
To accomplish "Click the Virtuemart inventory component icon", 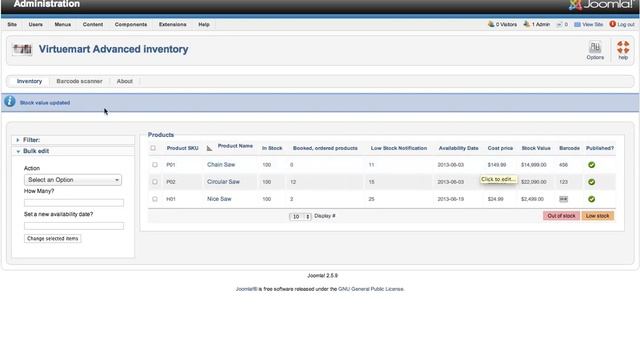I will [x=22, y=49].
